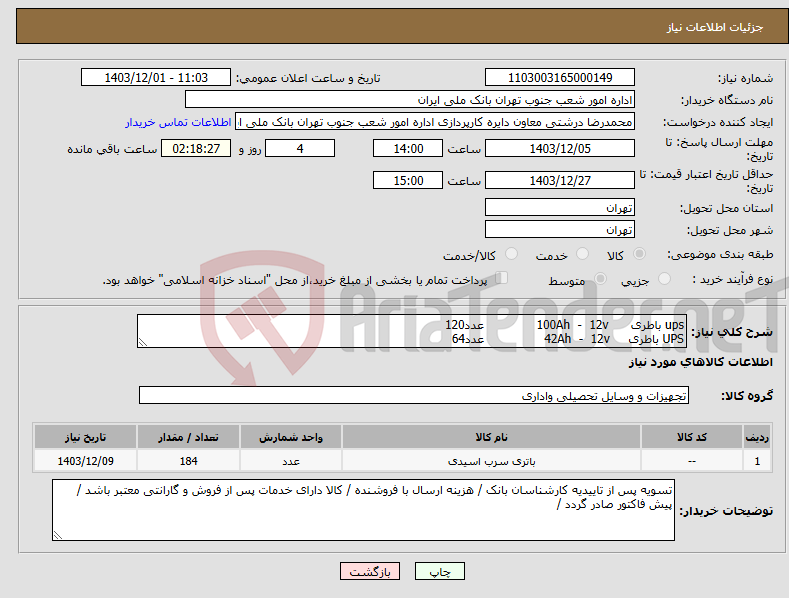789x598 pixels.
Task: Click the delivery city field تهران
Action: click(560, 230)
